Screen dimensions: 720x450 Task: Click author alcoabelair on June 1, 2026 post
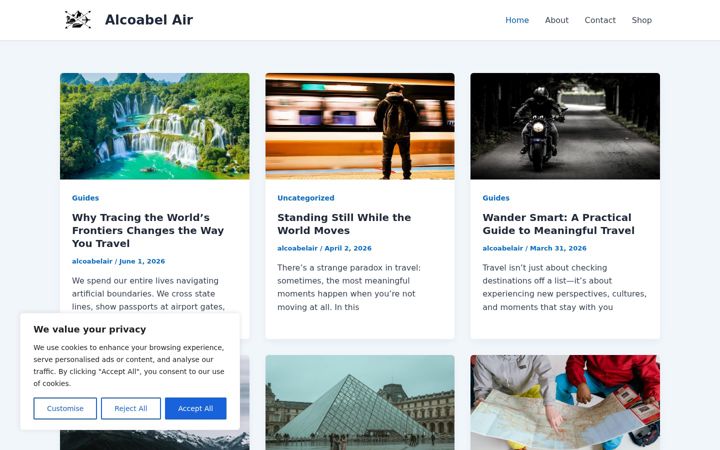pos(92,261)
